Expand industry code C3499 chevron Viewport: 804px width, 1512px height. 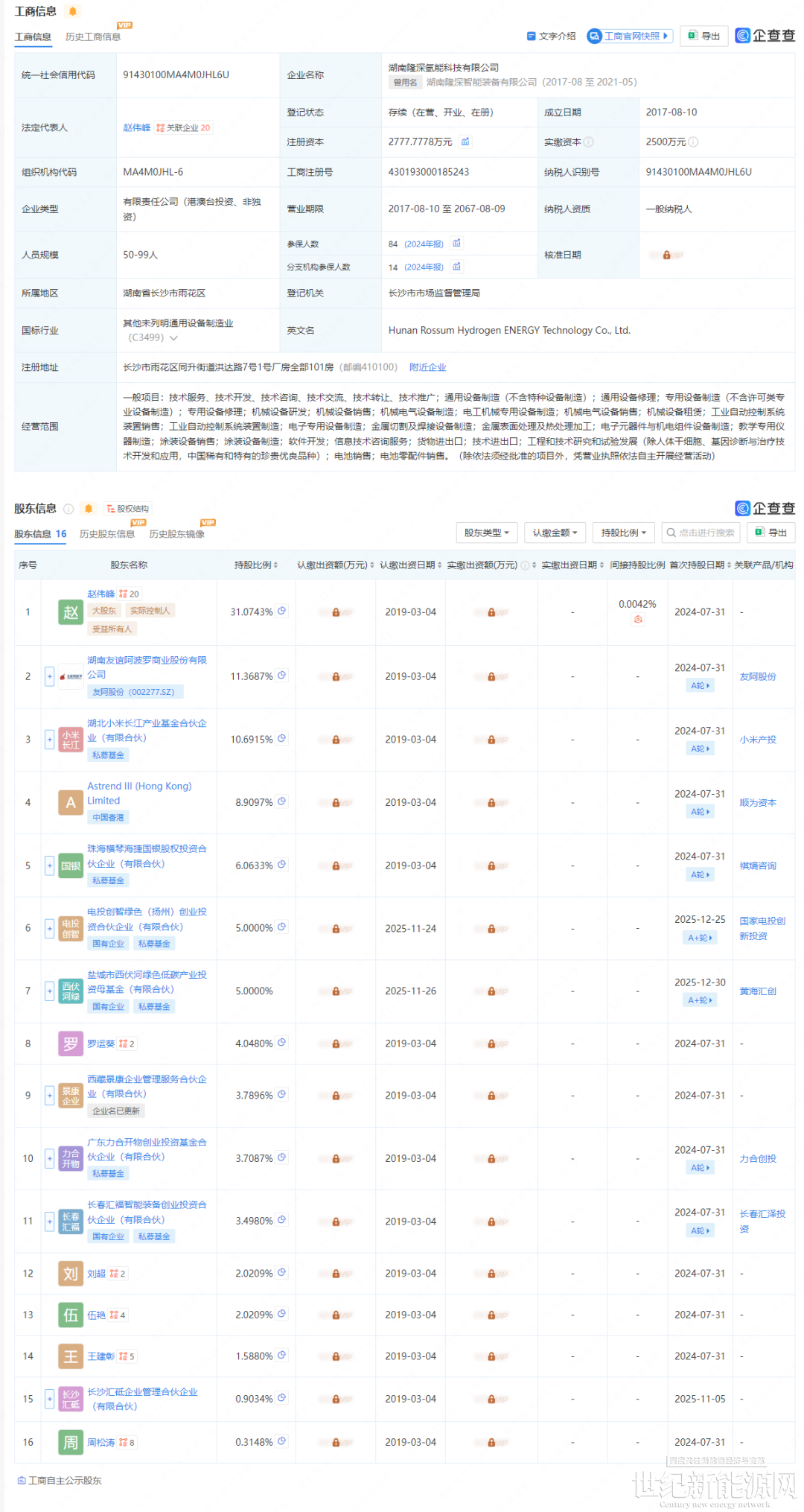click(x=173, y=338)
